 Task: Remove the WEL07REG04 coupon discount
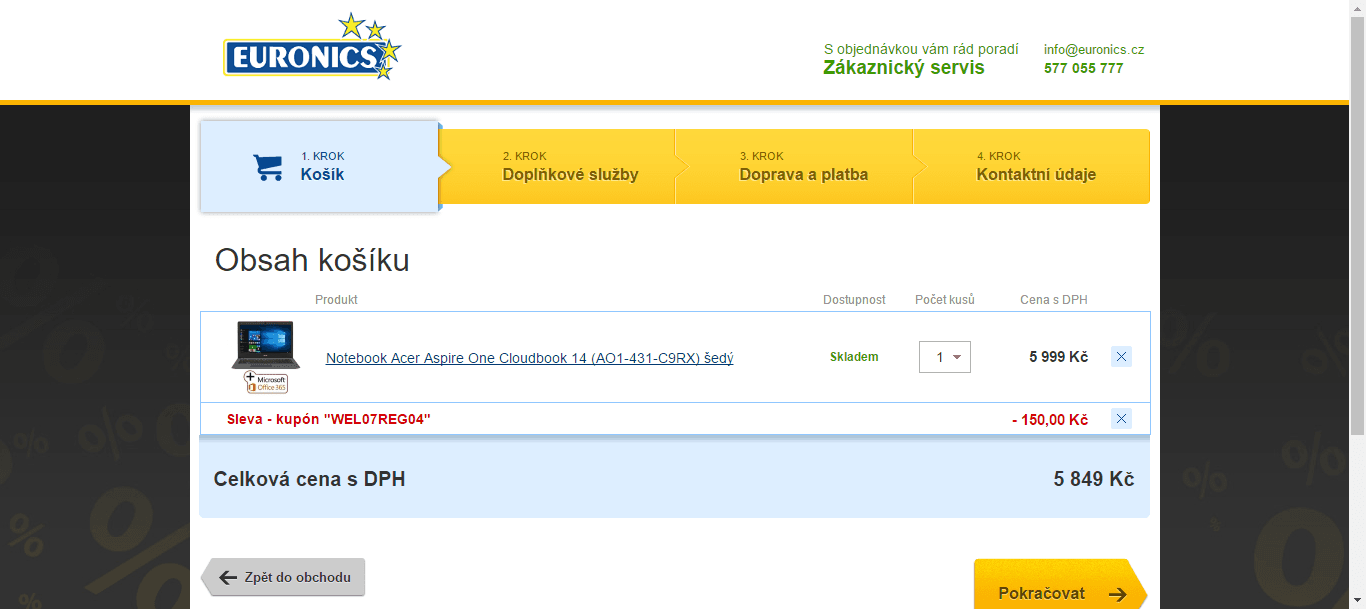(1121, 419)
